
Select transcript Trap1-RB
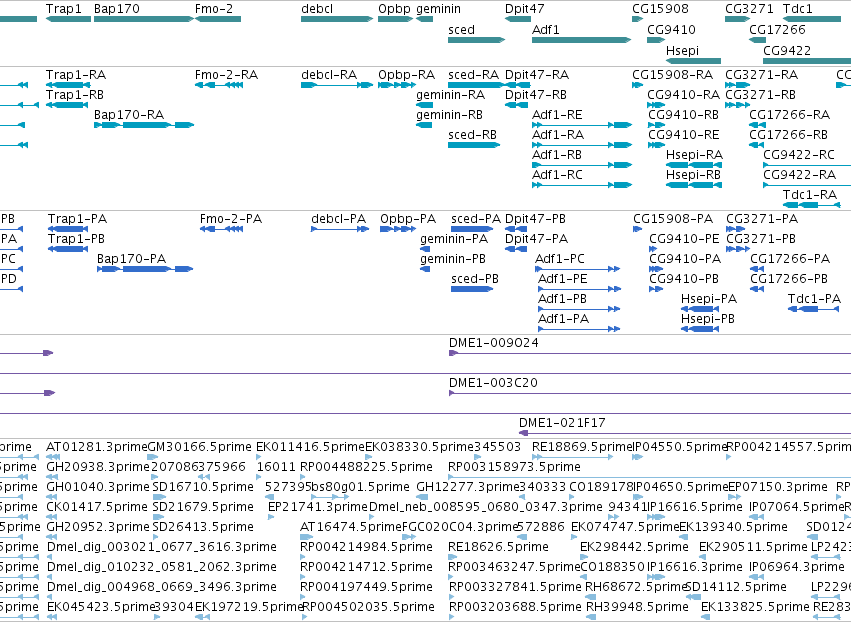pyautogui.click(x=75, y=95)
